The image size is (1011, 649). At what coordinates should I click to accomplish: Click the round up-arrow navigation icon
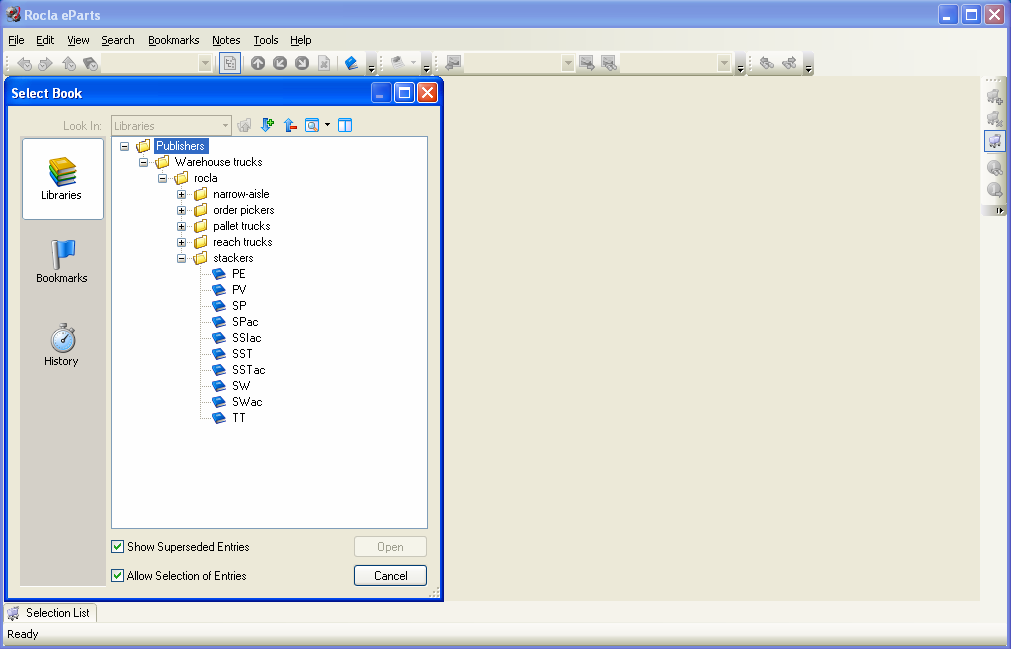coord(258,63)
